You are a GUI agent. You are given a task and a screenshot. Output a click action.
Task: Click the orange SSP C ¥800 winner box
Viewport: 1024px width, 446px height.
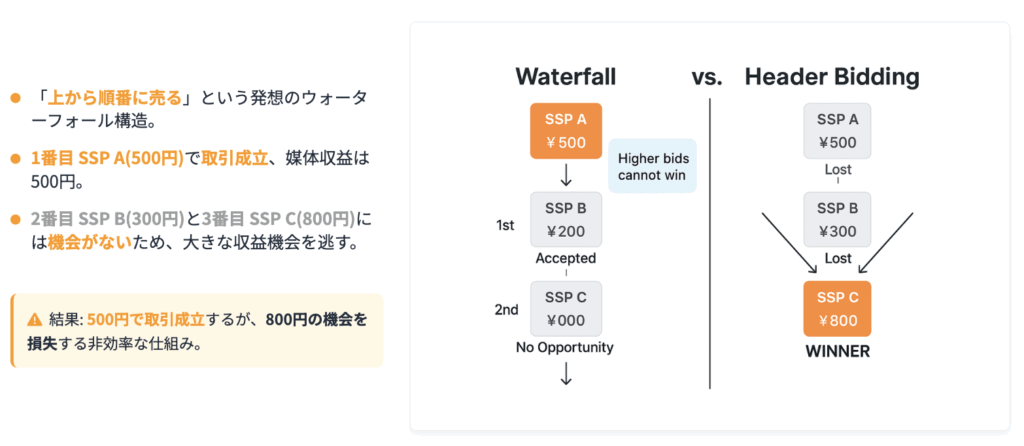click(837, 309)
